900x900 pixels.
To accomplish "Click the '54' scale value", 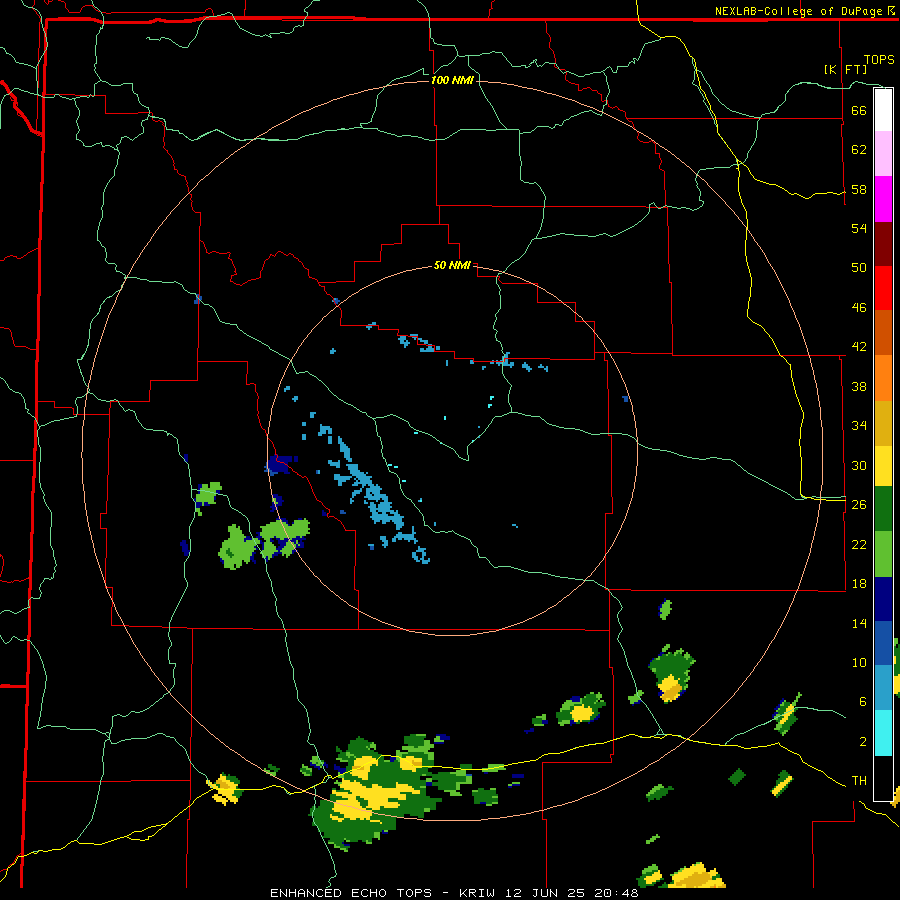I will [859, 228].
